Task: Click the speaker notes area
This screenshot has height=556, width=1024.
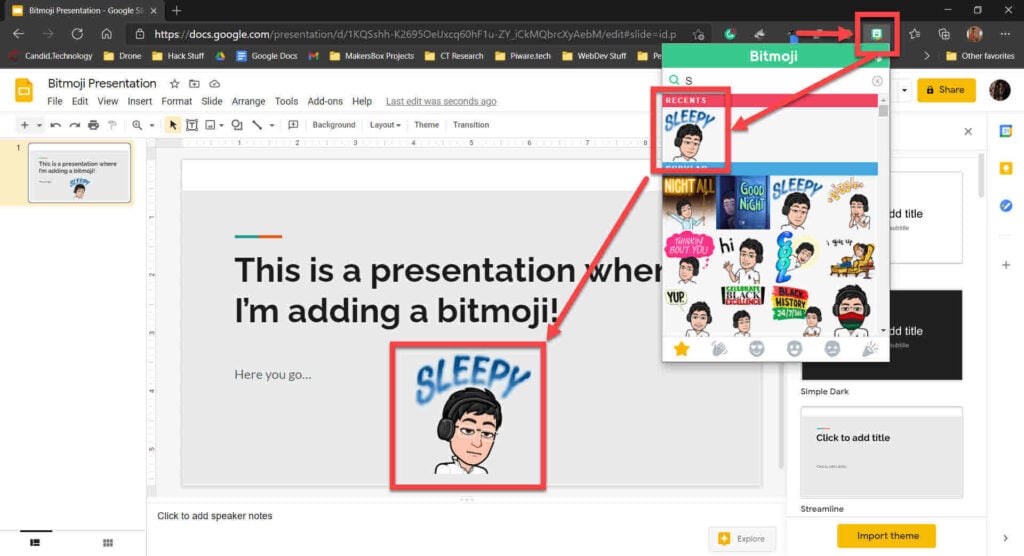Action: [x=466, y=516]
